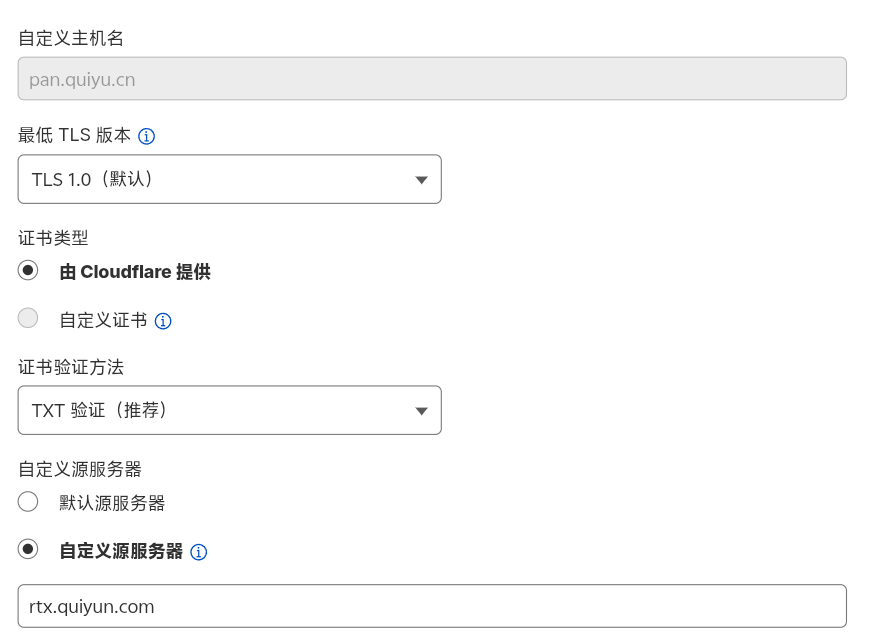
Task: Click the custom origin server info icon
Action: [x=198, y=552]
